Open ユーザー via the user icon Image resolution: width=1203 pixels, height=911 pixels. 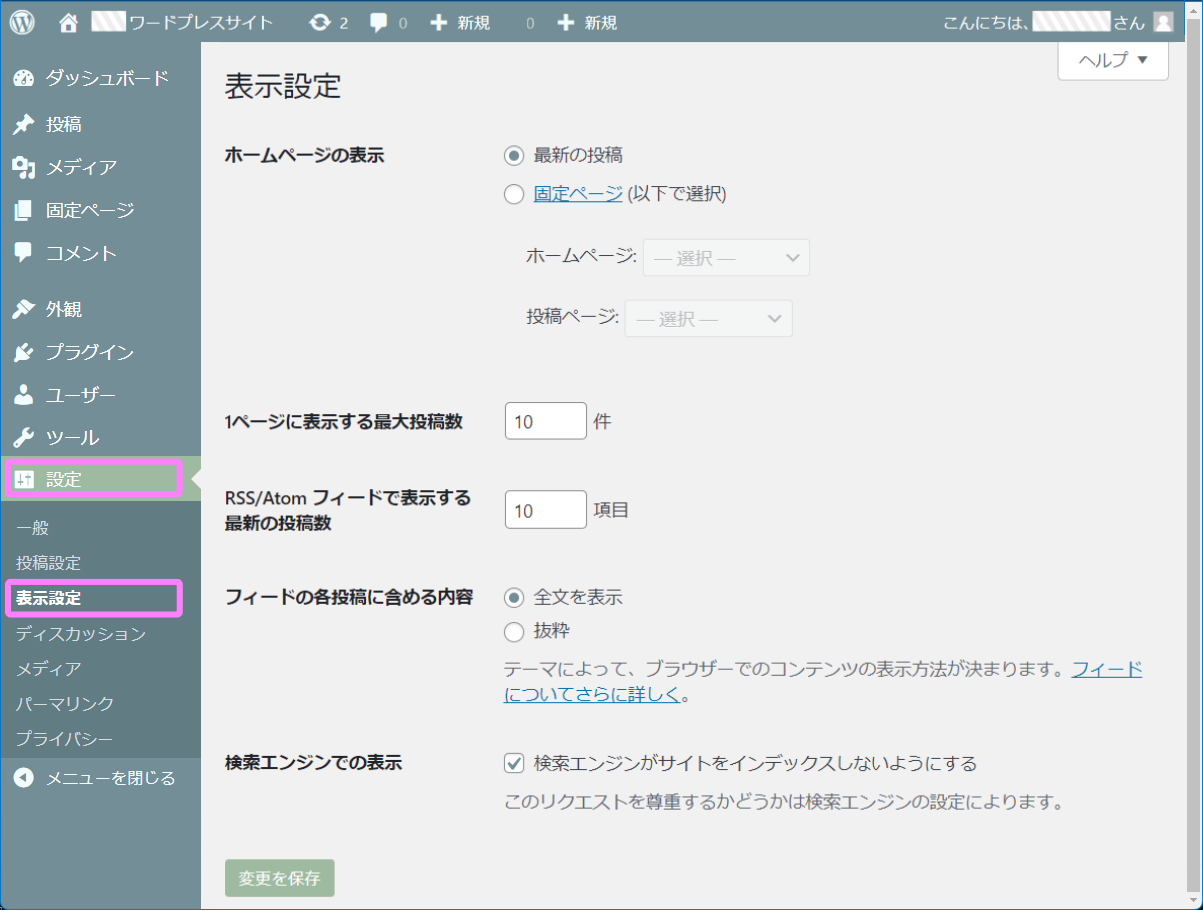[23, 394]
